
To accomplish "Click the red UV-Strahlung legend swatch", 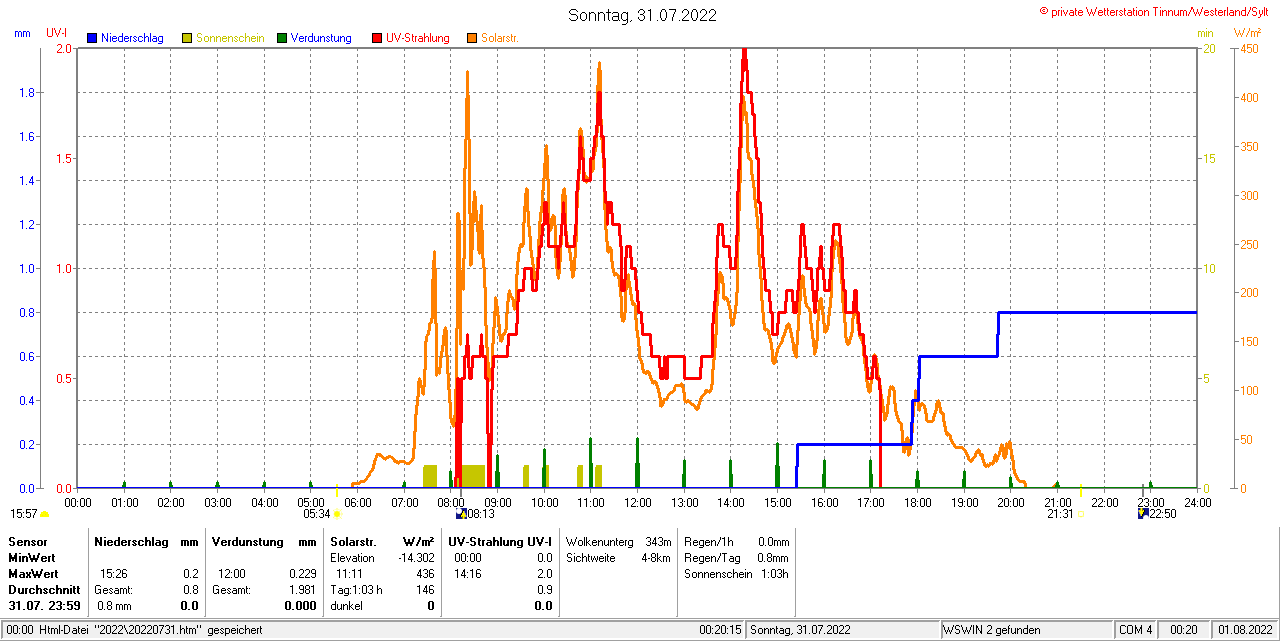I will (x=377, y=38).
